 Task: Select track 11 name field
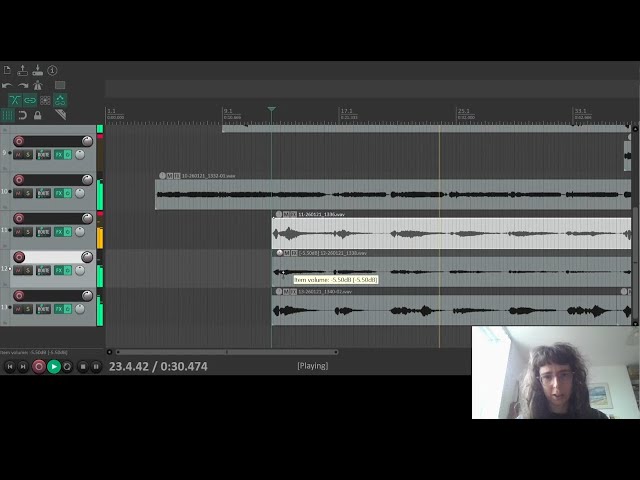53,218
